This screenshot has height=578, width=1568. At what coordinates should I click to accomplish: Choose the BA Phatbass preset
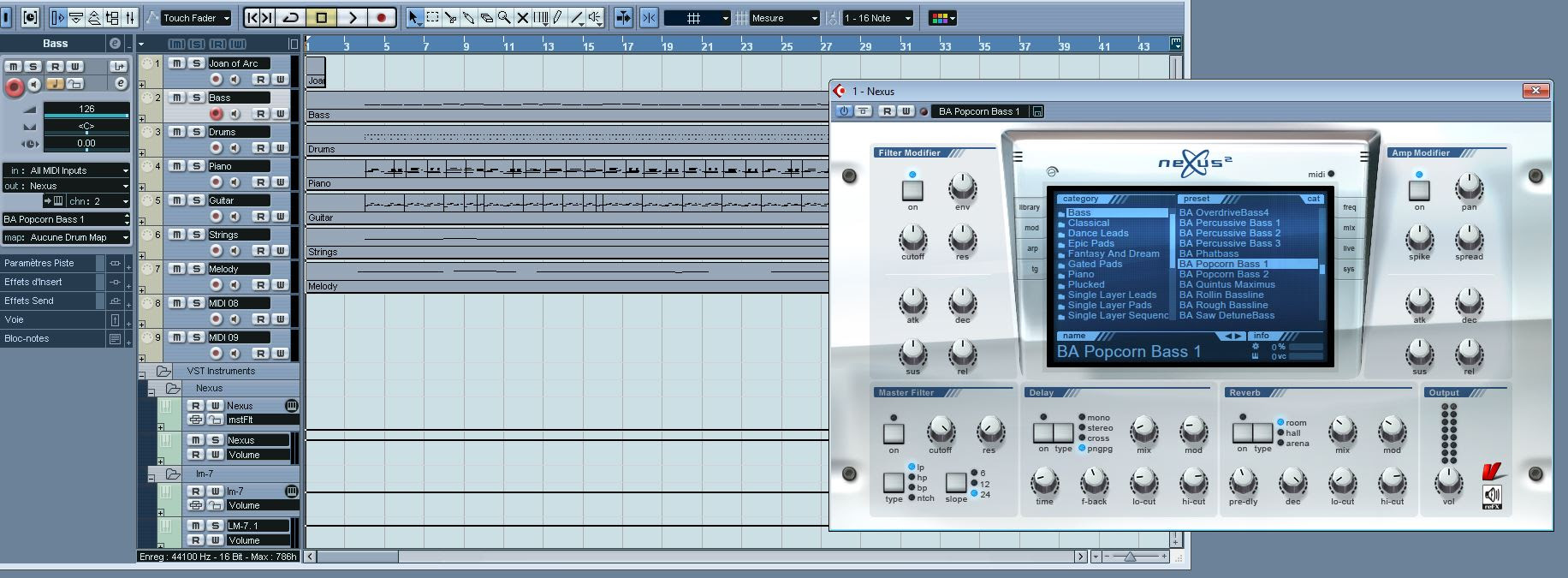(x=1209, y=253)
